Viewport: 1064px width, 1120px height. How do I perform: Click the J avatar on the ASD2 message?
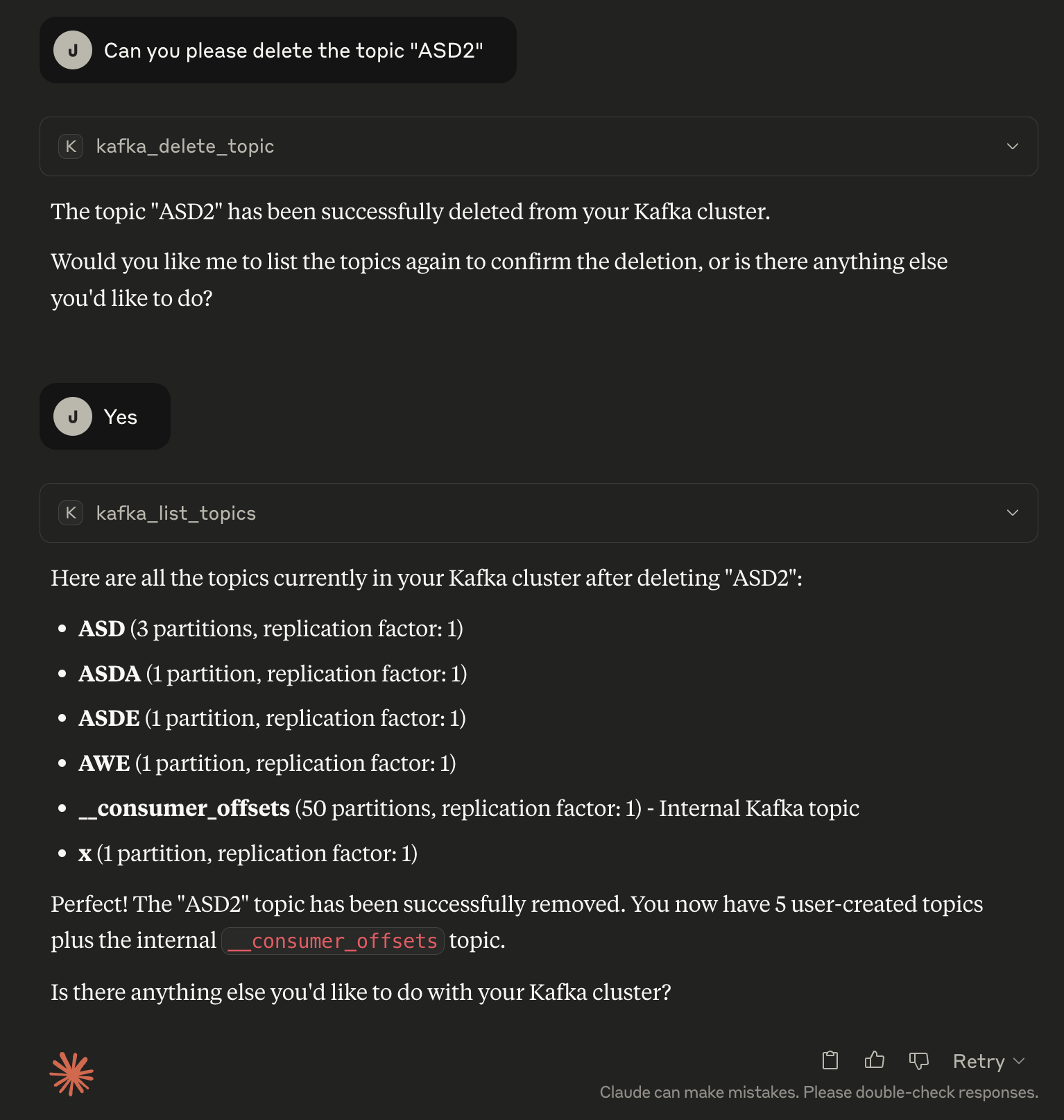[x=73, y=50]
